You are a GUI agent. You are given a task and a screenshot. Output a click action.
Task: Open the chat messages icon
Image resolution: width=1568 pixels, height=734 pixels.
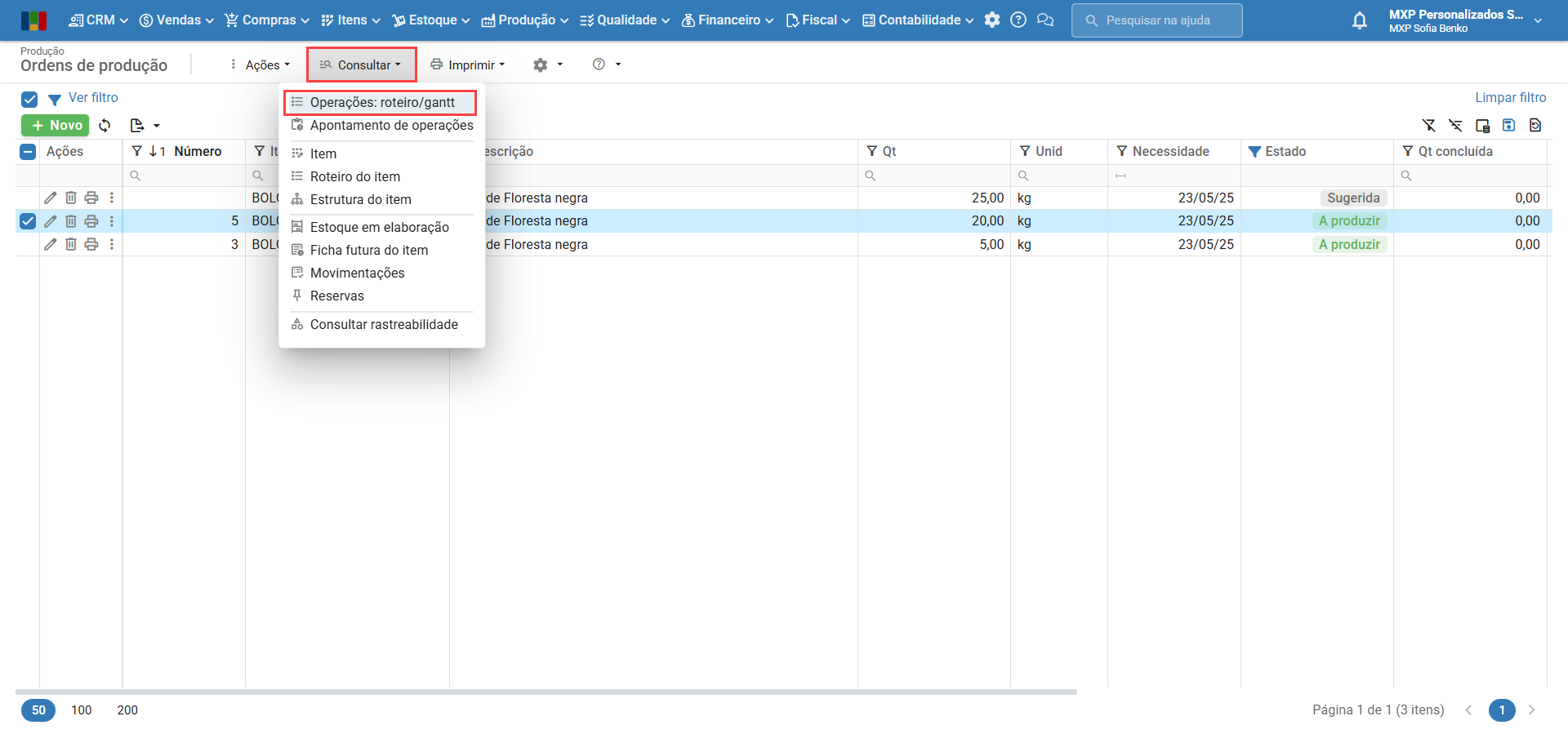(1045, 20)
